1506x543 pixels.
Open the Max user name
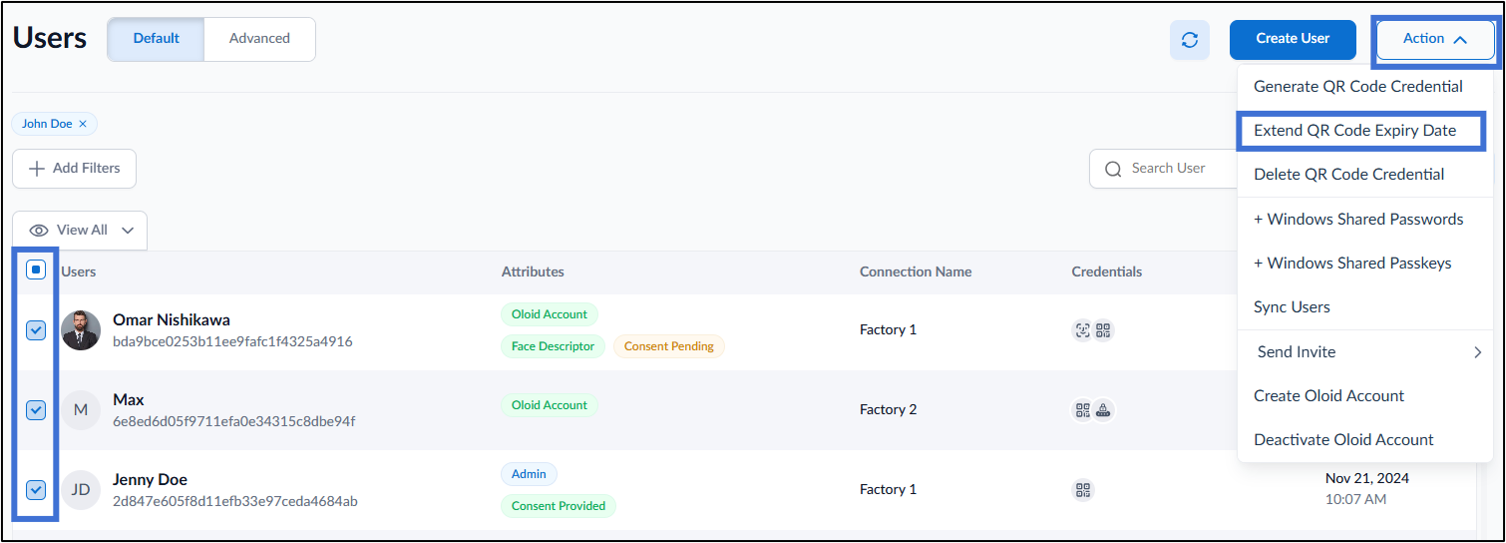[x=128, y=400]
